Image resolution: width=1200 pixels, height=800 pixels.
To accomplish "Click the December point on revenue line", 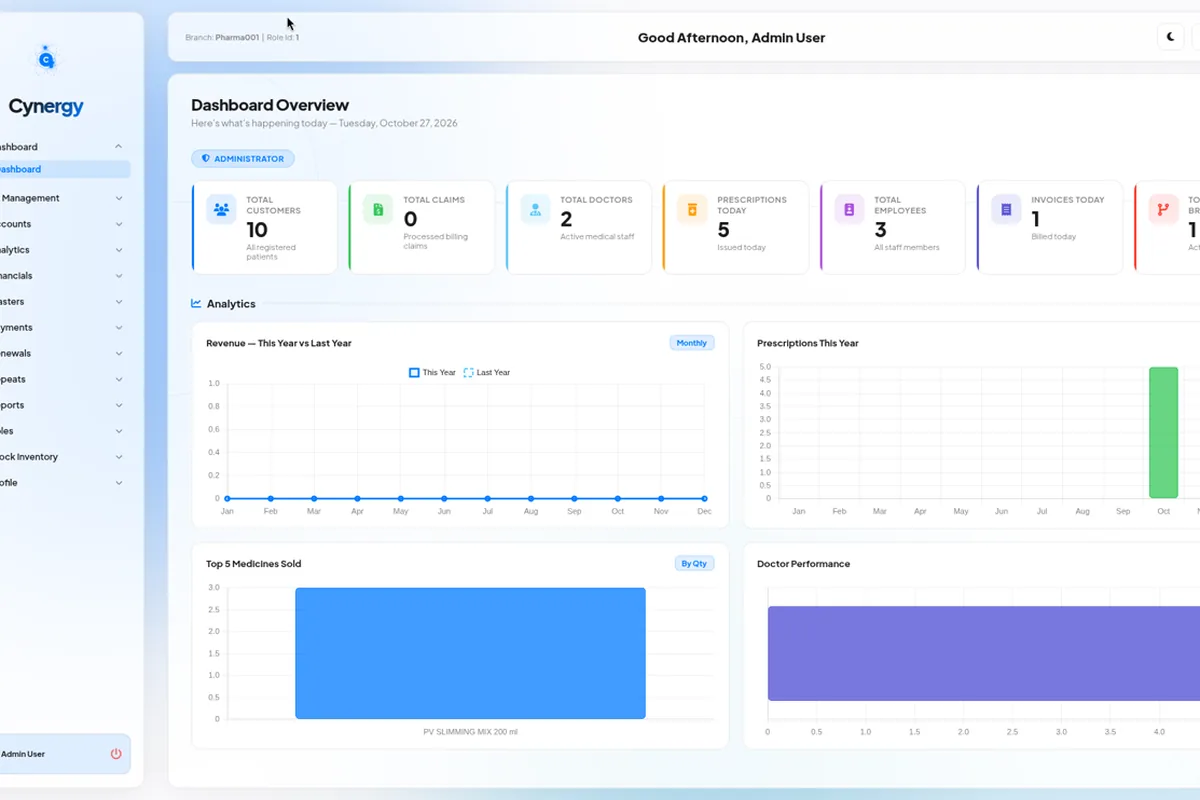I will (x=704, y=498).
